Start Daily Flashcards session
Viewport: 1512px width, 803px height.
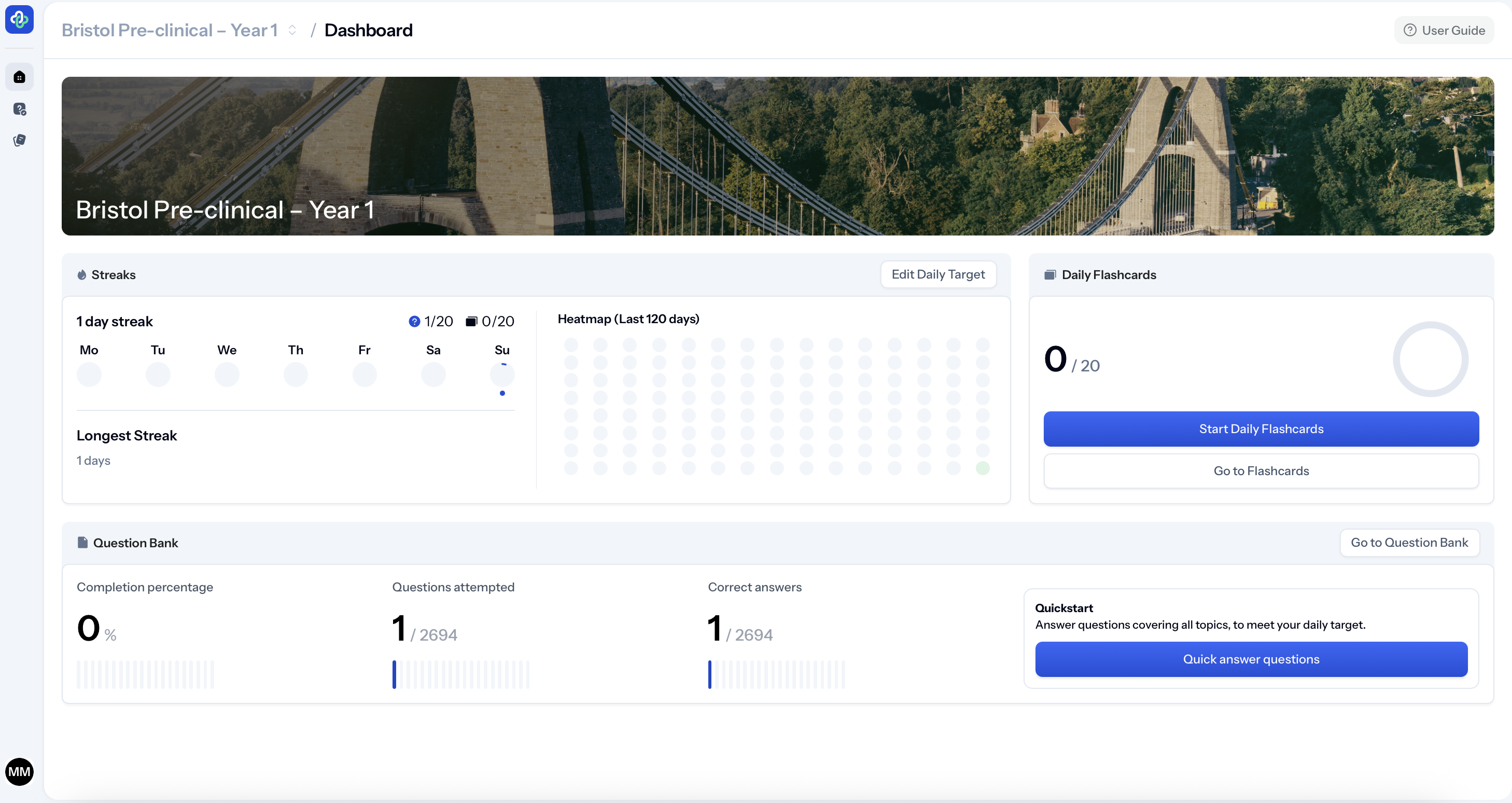pos(1261,428)
